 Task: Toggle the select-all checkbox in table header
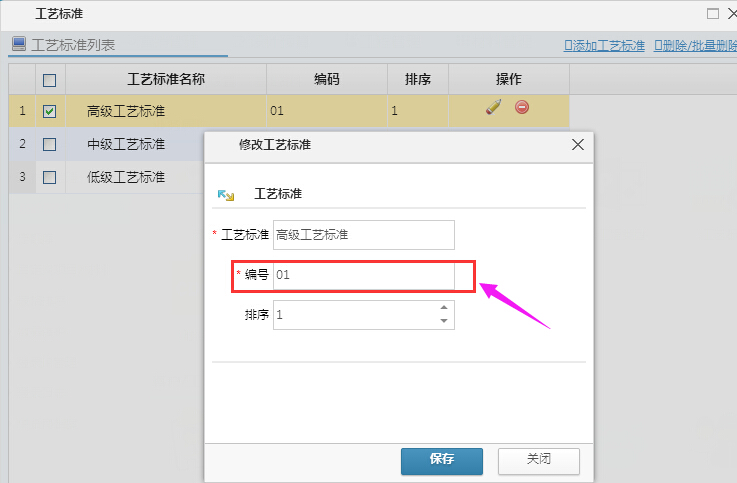(x=49, y=80)
